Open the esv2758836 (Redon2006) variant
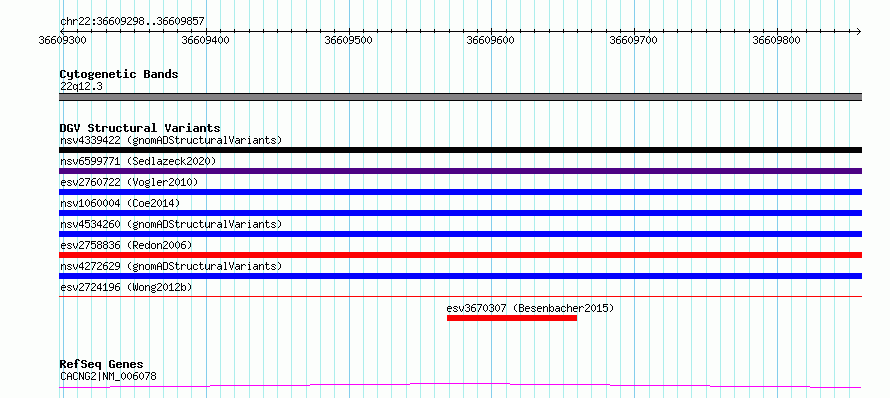The height and width of the screenshot is (398, 890). 126,245
